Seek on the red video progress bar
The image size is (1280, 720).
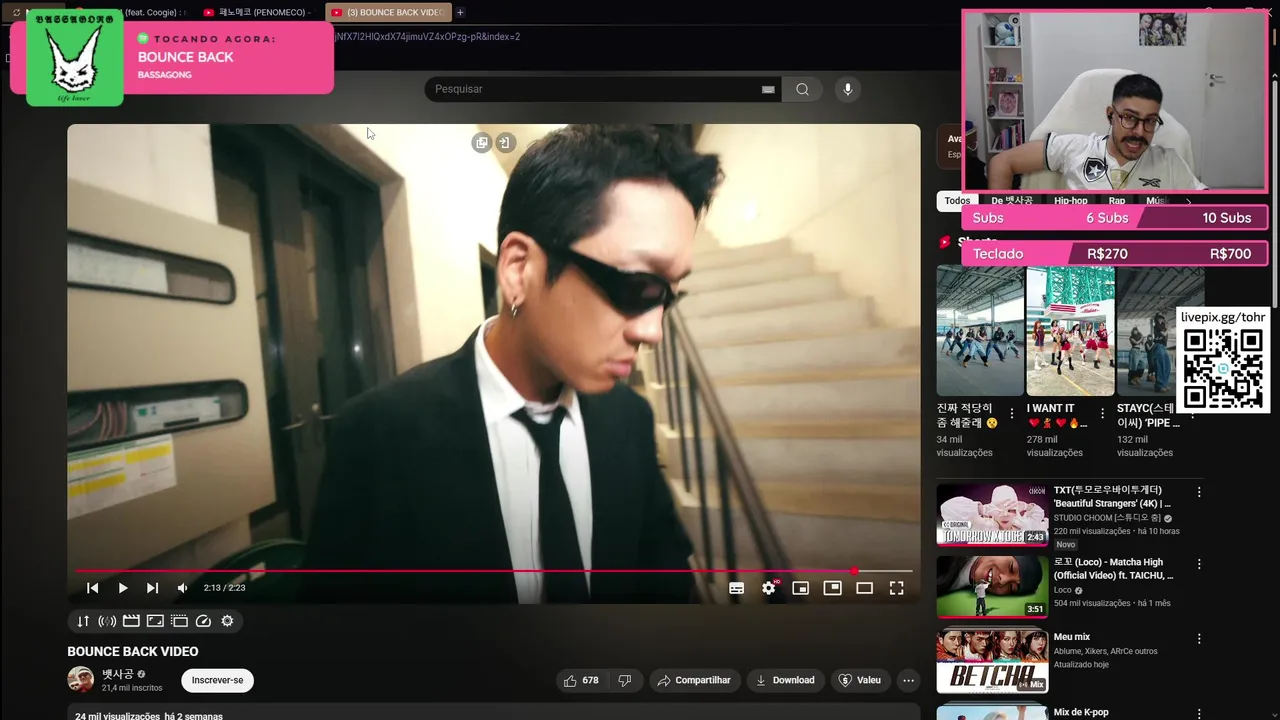(x=494, y=571)
